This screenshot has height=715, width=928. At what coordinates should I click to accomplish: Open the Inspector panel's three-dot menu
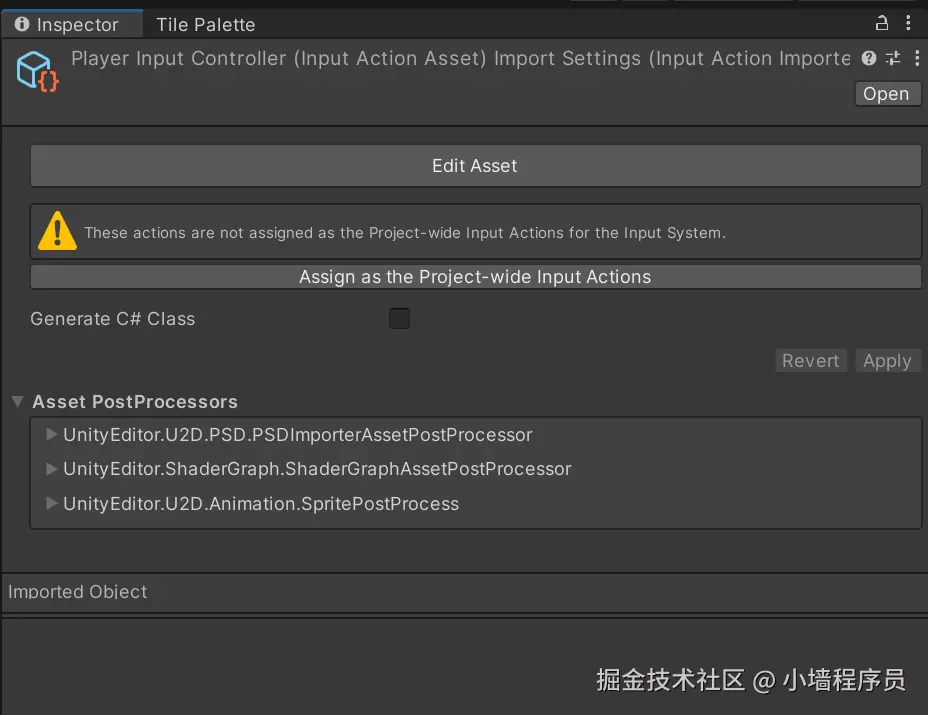coord(908,23)
